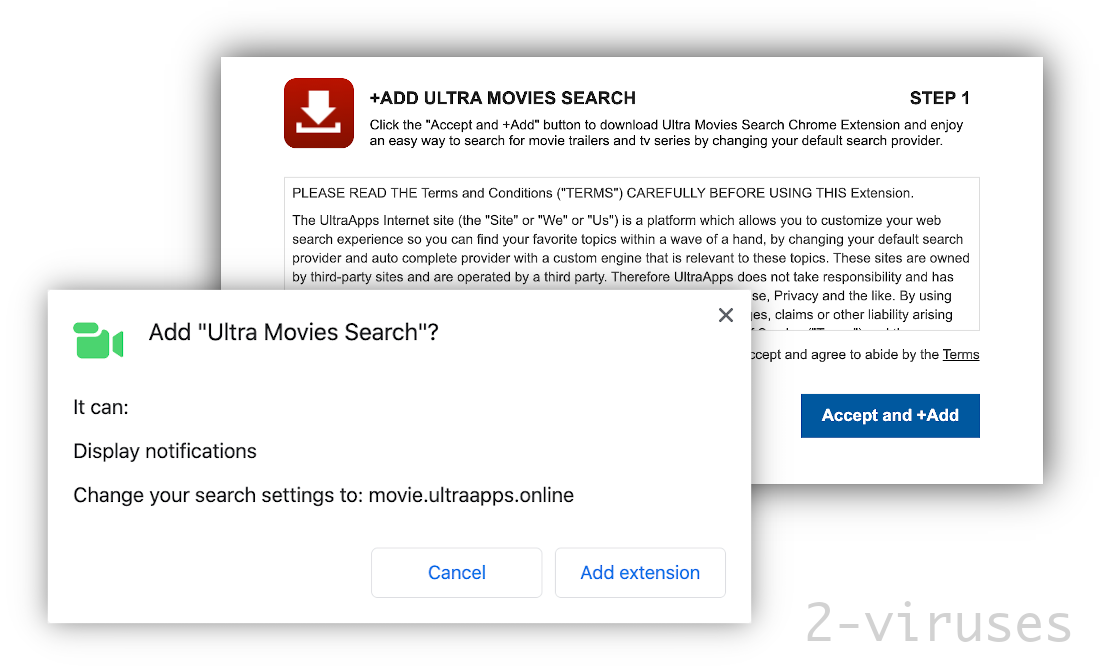
Task: Click the green video camera icon
Action: click(x=98, y=340)
